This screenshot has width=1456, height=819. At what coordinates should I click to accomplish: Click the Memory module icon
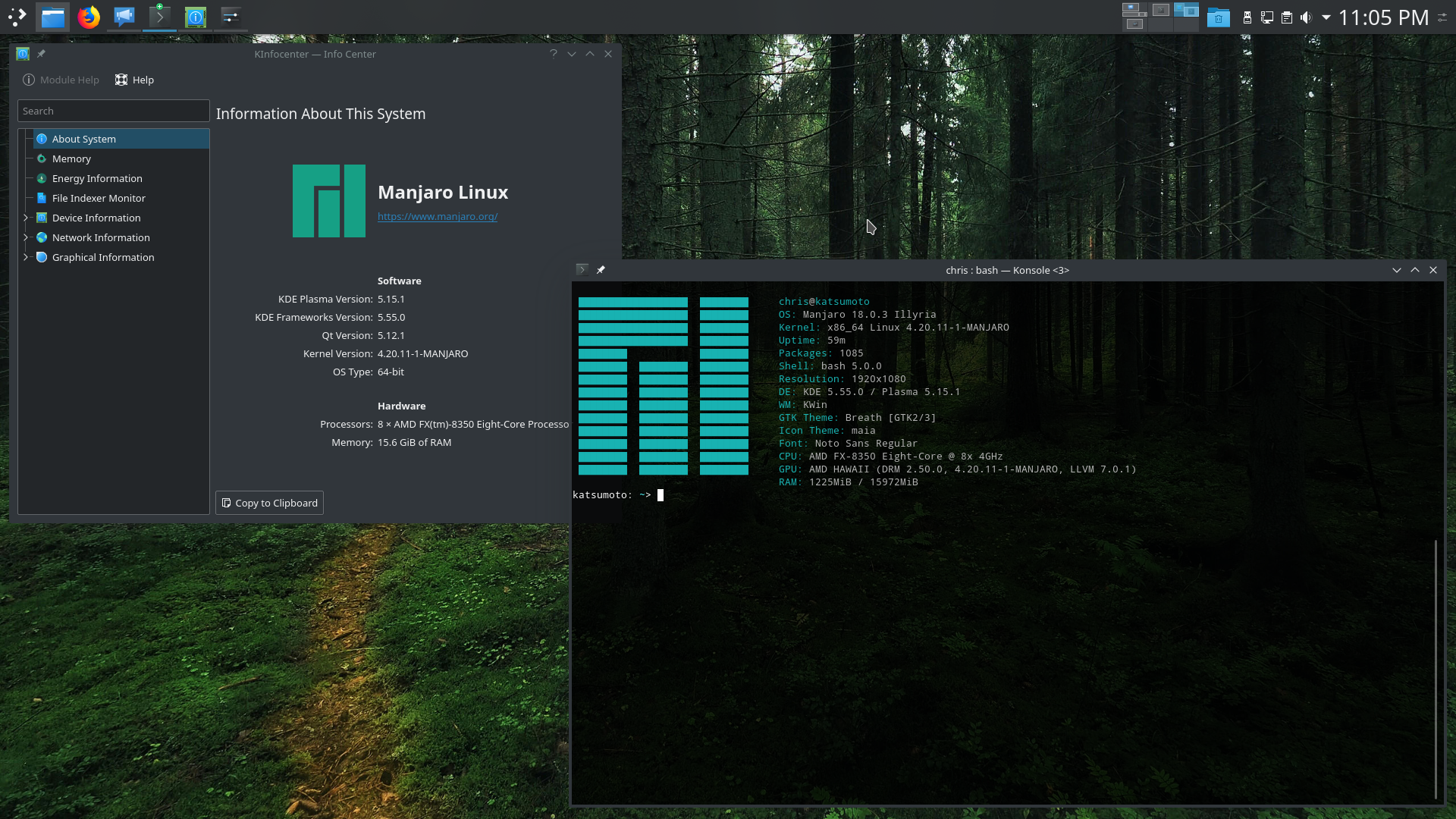click(42, 158)
